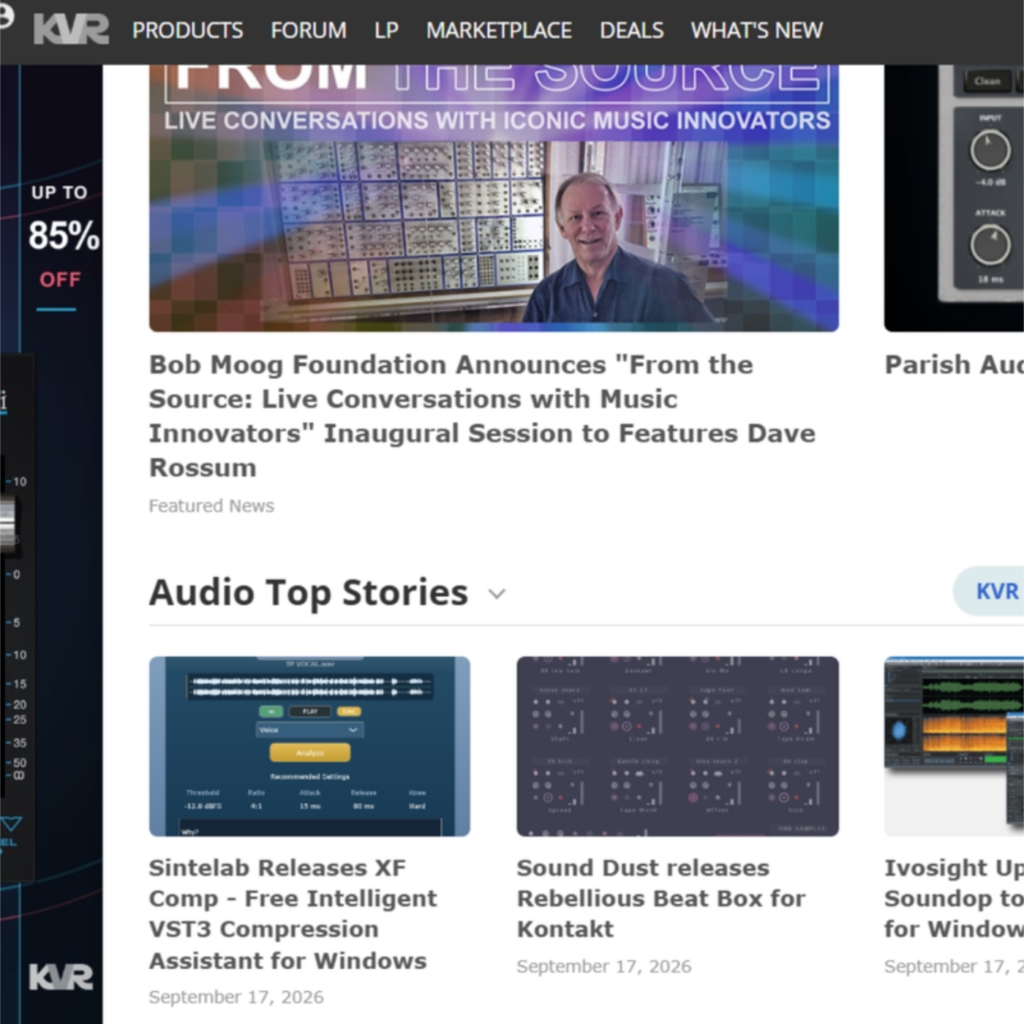
Task: Click the 85% OFF sidebar ad
Action: coord(51,544)
